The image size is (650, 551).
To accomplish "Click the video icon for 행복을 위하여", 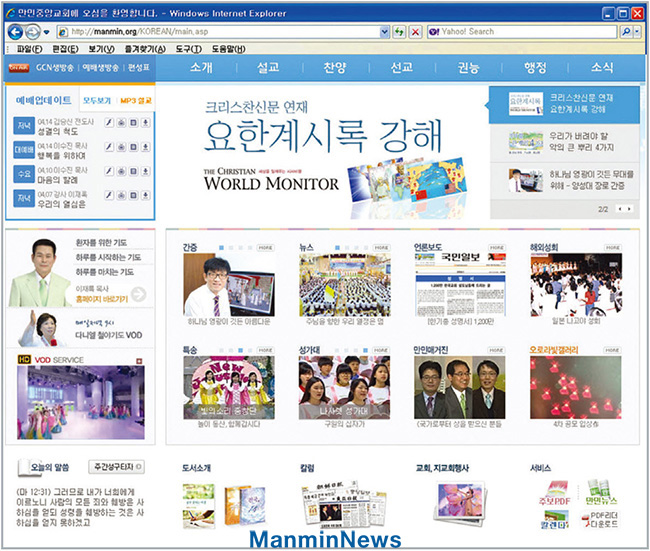I will (121, 147).
